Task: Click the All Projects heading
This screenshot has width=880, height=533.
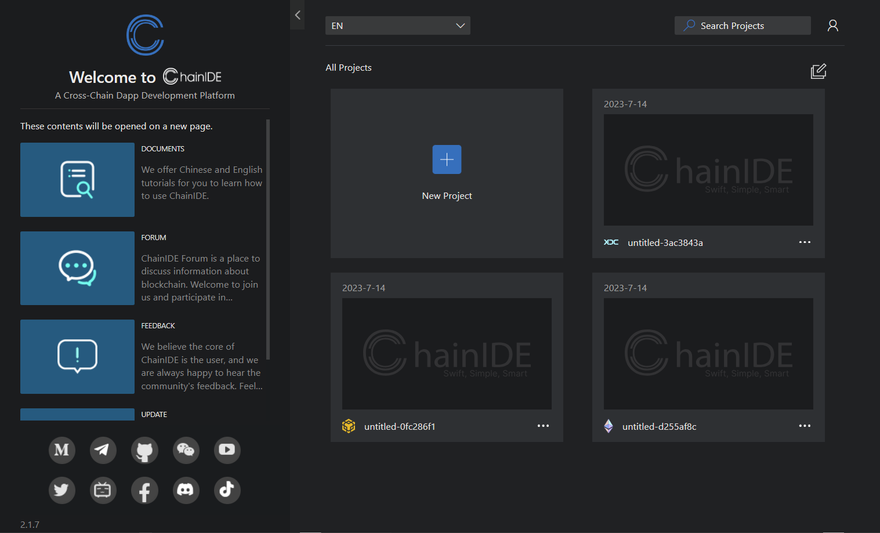Action: click(349, 67)
